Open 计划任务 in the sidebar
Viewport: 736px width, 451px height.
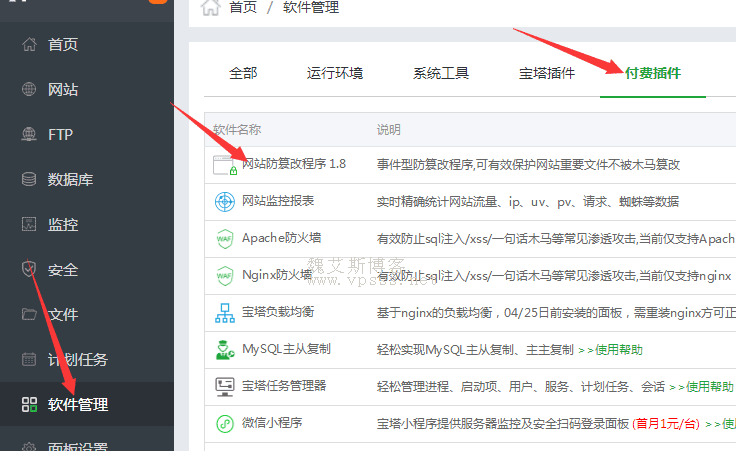78,360
